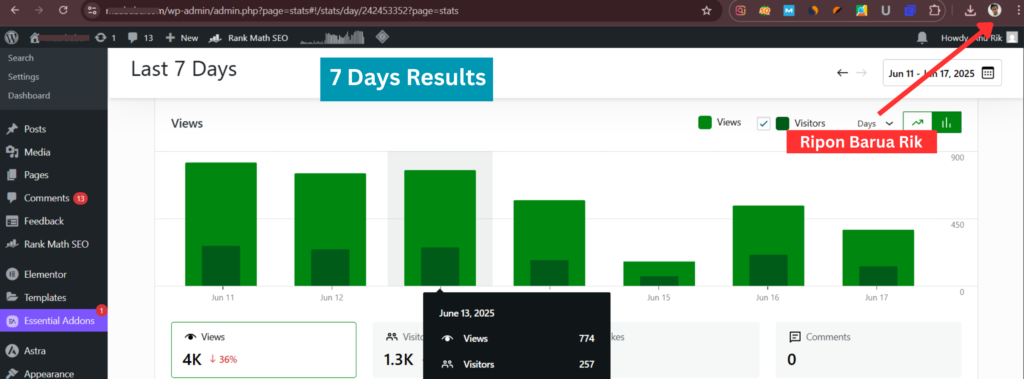
Task: Select the Jun 11 bar
Action: (x=221, y=224)
